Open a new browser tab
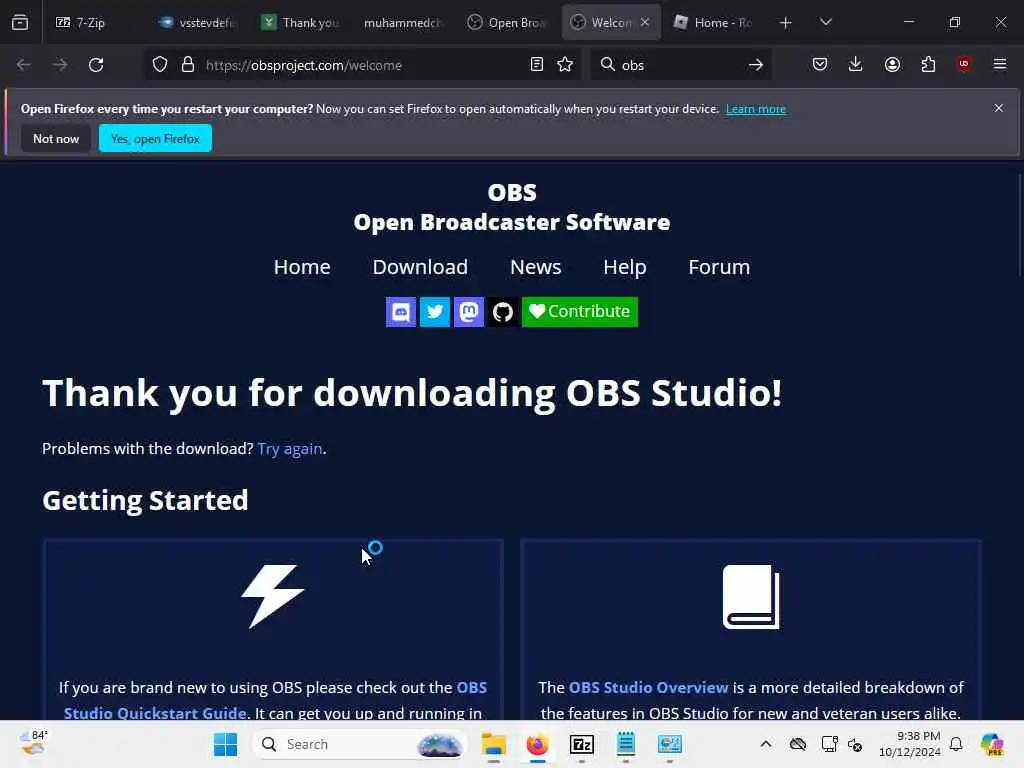1024x768 pixels. click(x=786, y=23)
